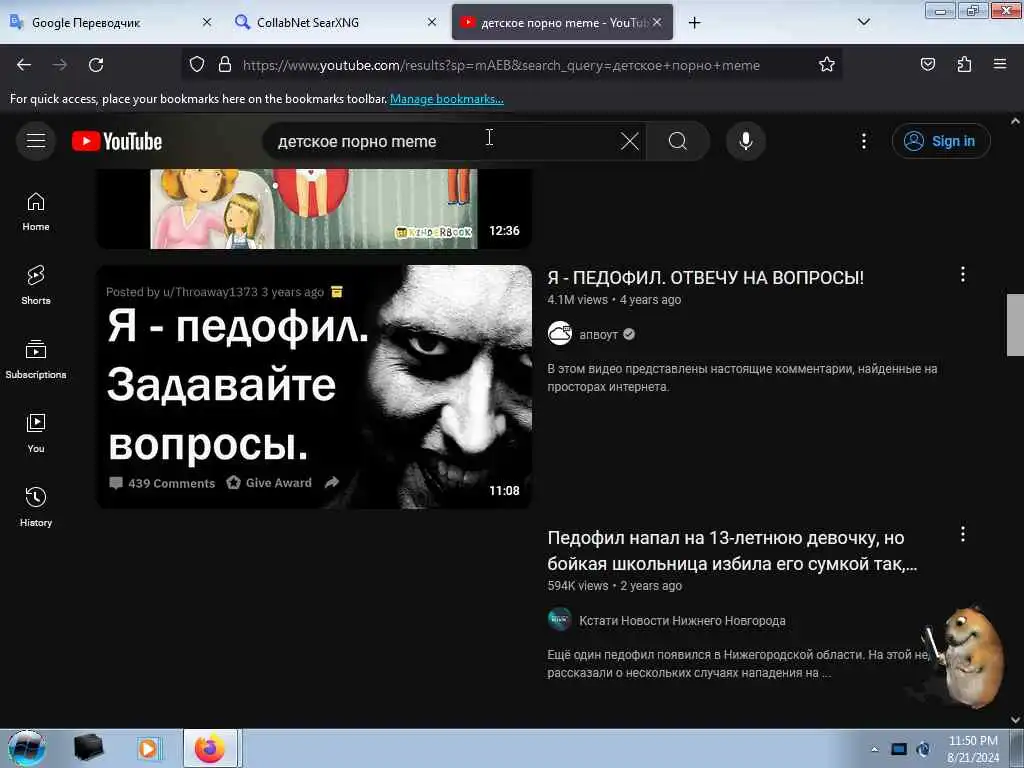Open the апвоут channel avatar
Viewport: 1024px width, 768px height.
click(560, 334)
